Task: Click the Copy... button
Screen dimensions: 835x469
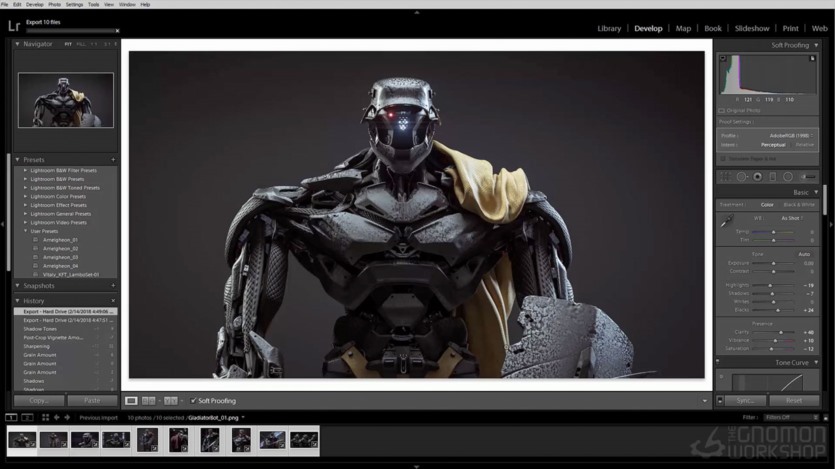Action: (39, 400)
